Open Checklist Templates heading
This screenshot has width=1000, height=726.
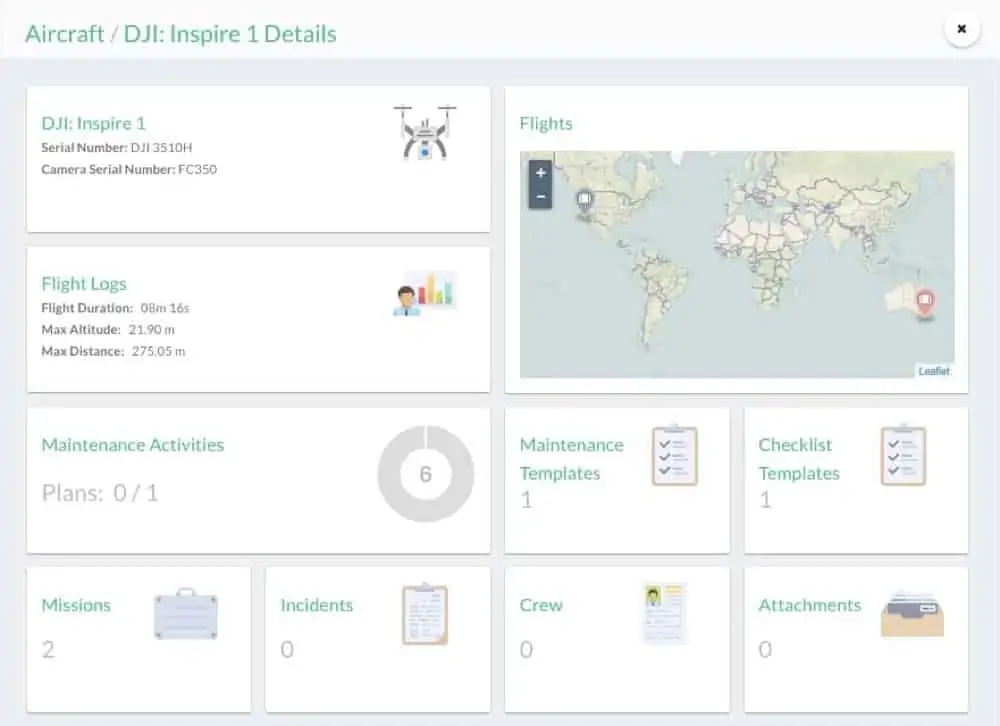[799, 459]
